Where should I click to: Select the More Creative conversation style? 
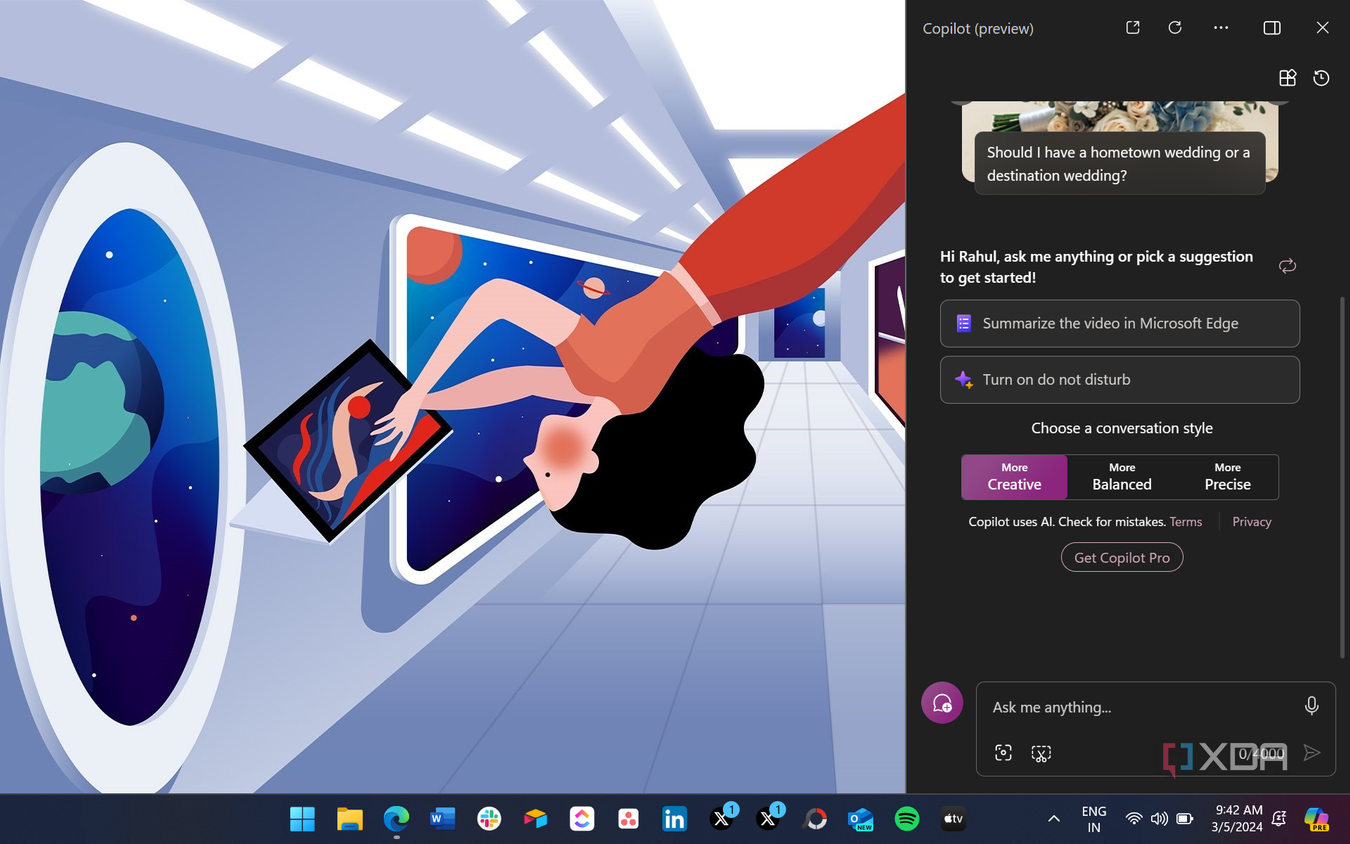click(1014, 477)
